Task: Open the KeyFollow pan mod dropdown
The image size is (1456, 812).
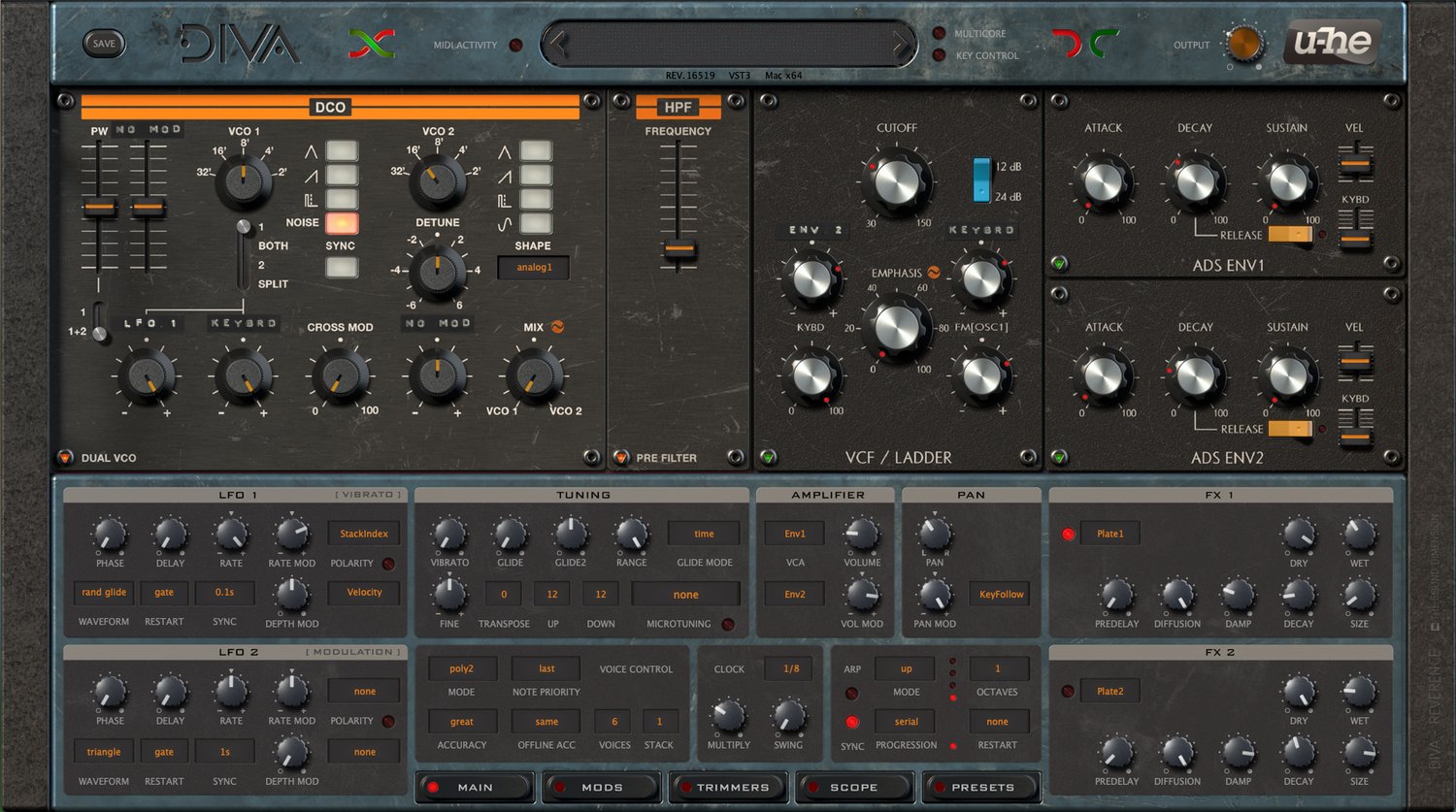Action: pos(1001,594)
